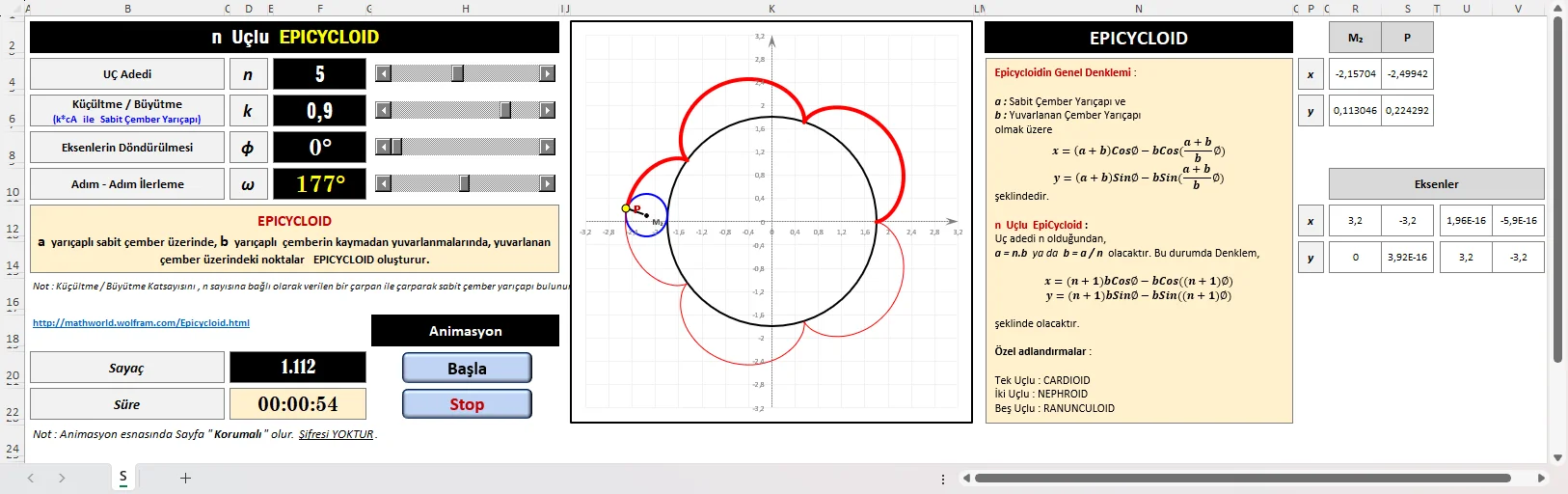Screen dimensions: 1568x494
Task: Click the k slider thumb
Action: [x=505, y=110]
